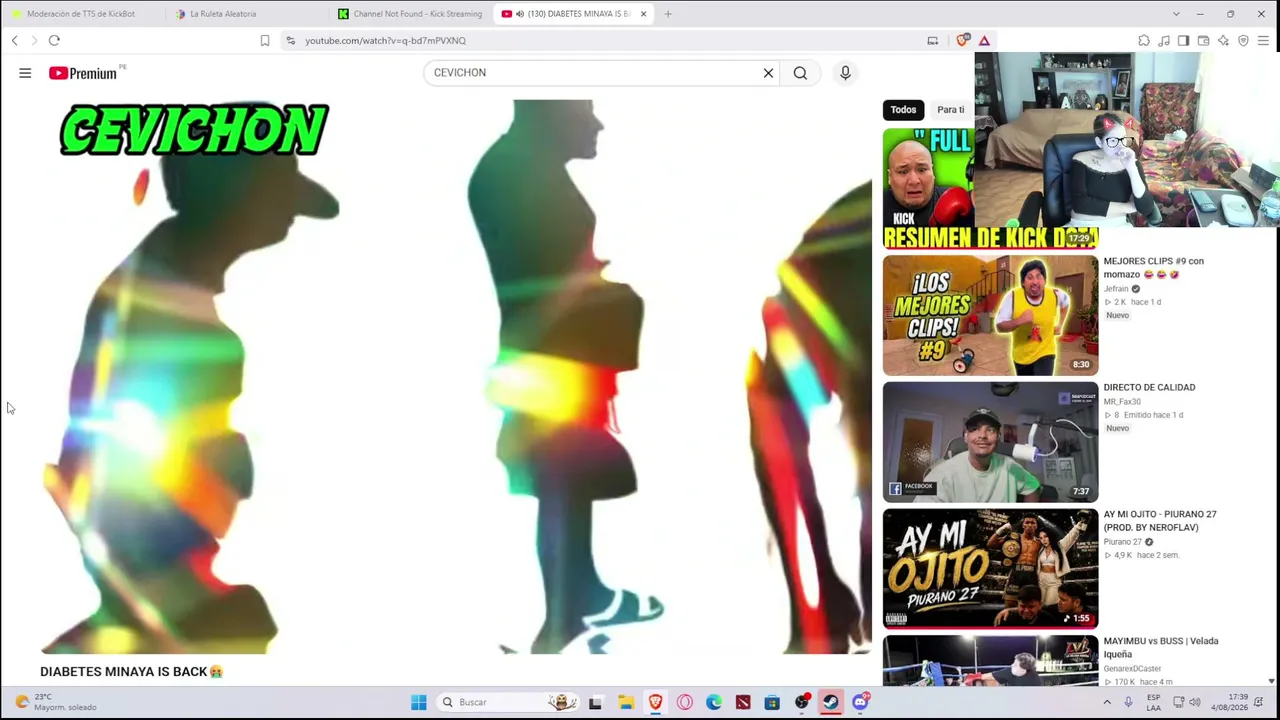Open the MEJORES CLIPS #9 video thumbnail
1280x720 pixels.
point(990,316)
